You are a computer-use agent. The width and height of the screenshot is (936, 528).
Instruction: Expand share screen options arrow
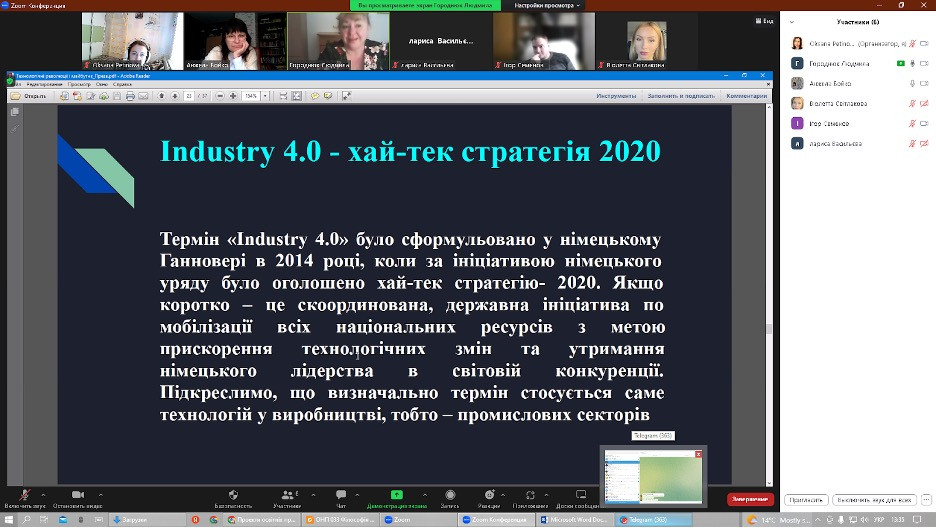[424, 495]
